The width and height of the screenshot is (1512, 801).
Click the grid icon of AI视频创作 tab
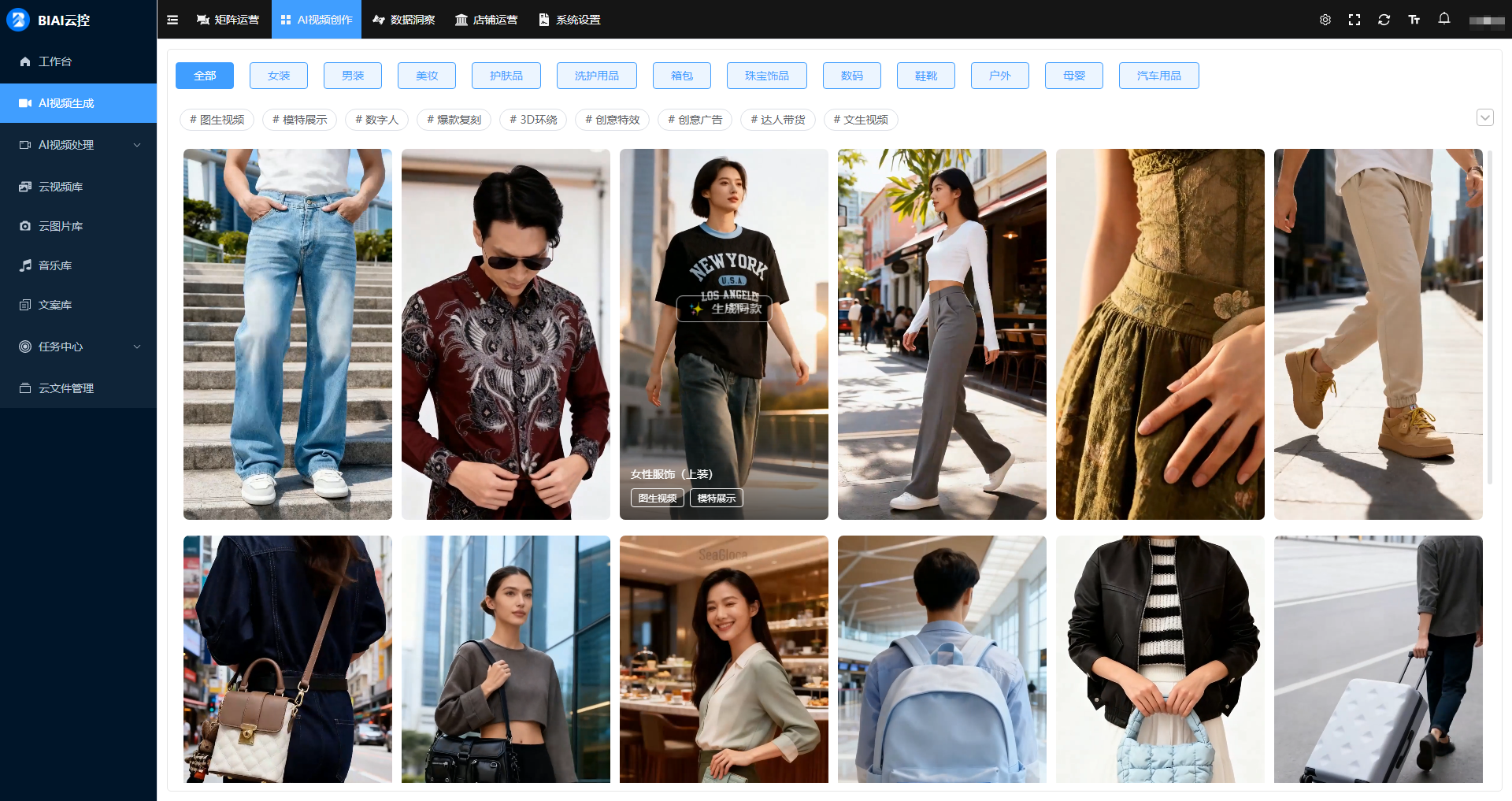[286, 20]
